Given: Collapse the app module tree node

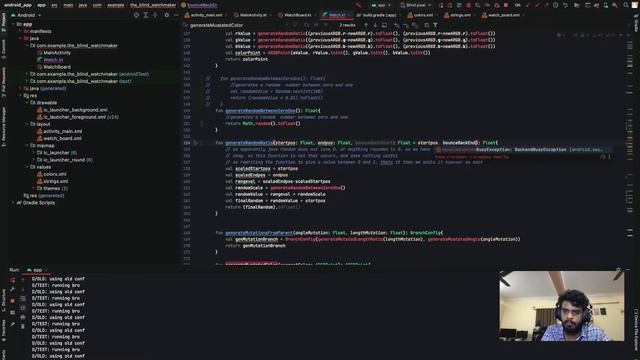Looking at the screenshot, I should pyautogui.click(x=13, y=24).
